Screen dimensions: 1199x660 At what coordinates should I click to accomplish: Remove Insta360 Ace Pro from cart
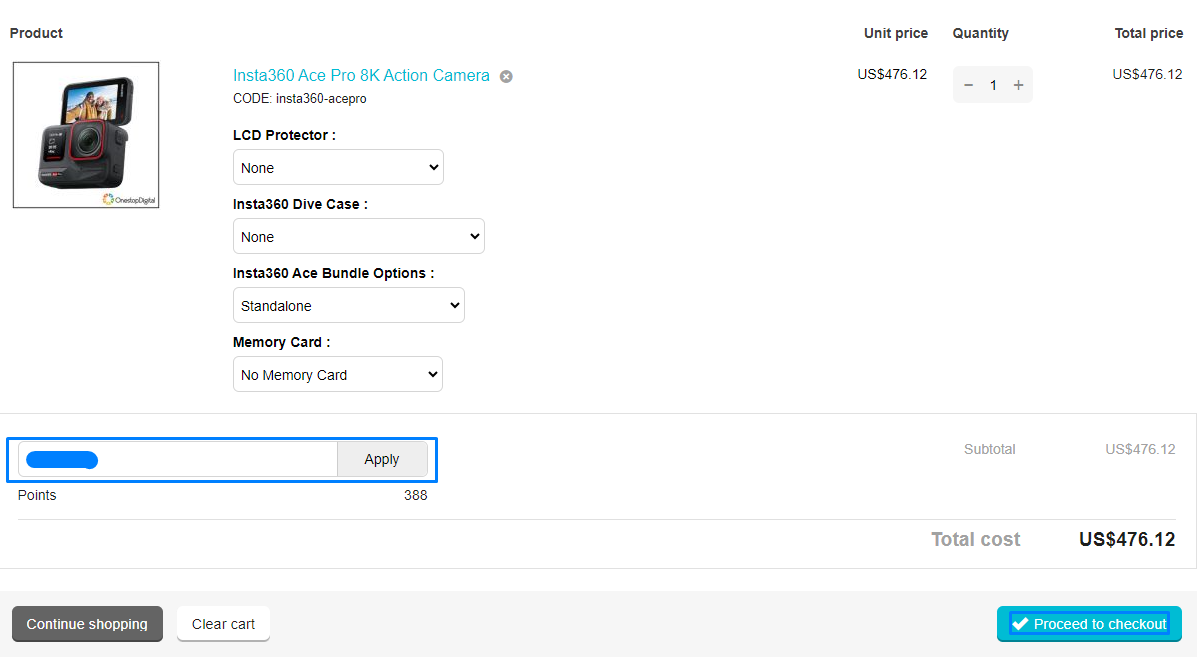coord(506,77)
